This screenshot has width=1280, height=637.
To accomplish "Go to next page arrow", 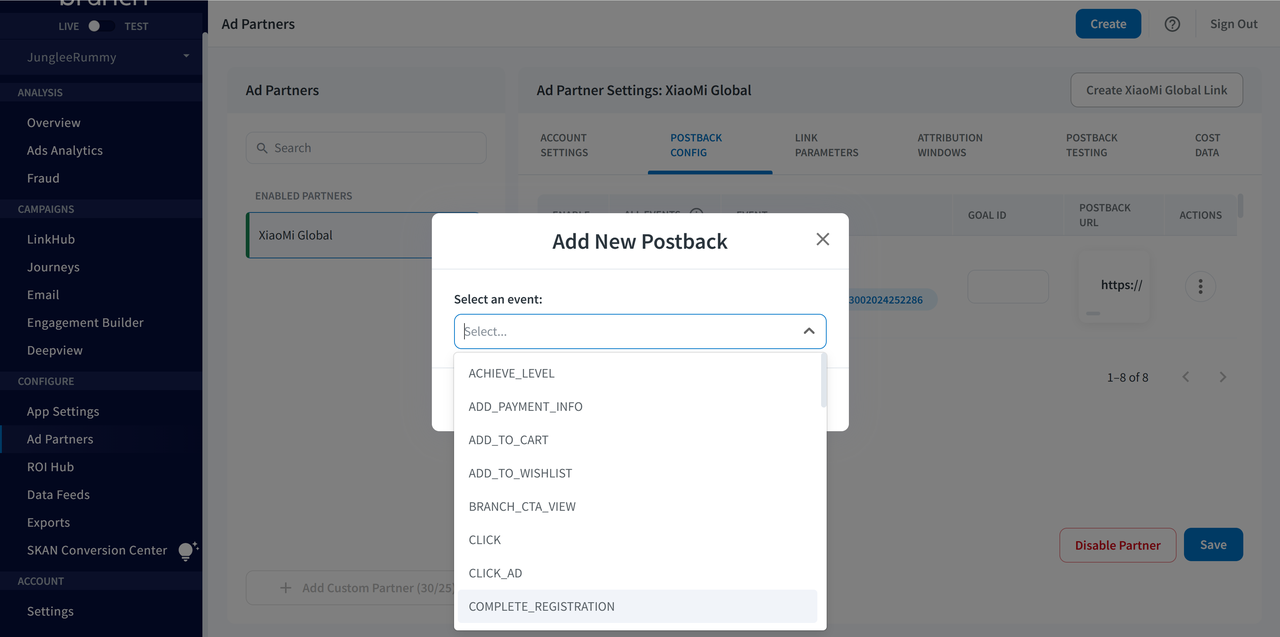I will coord(1222,377).
